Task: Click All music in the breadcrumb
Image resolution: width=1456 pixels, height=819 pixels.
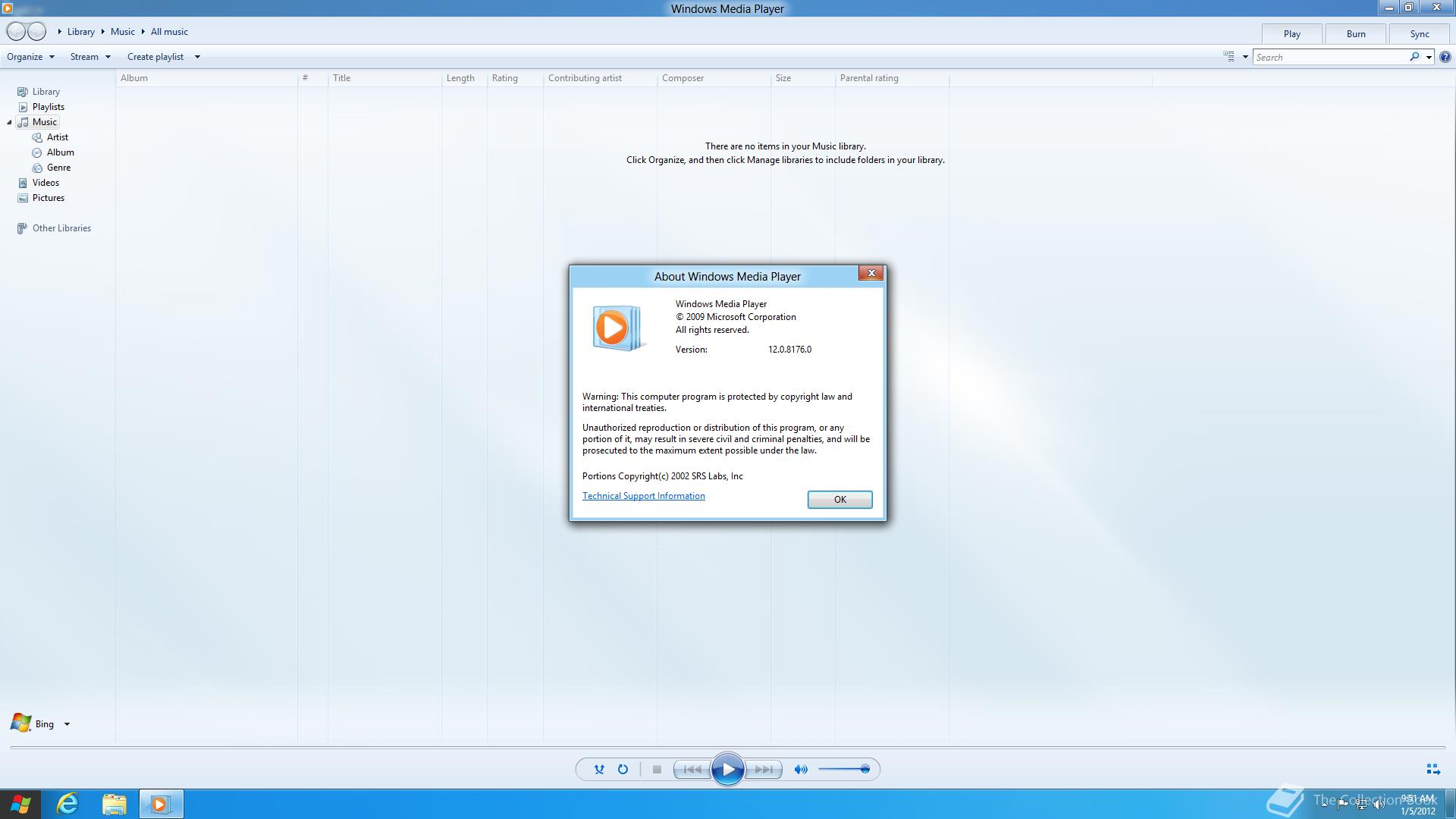Action: click(169, 32)
